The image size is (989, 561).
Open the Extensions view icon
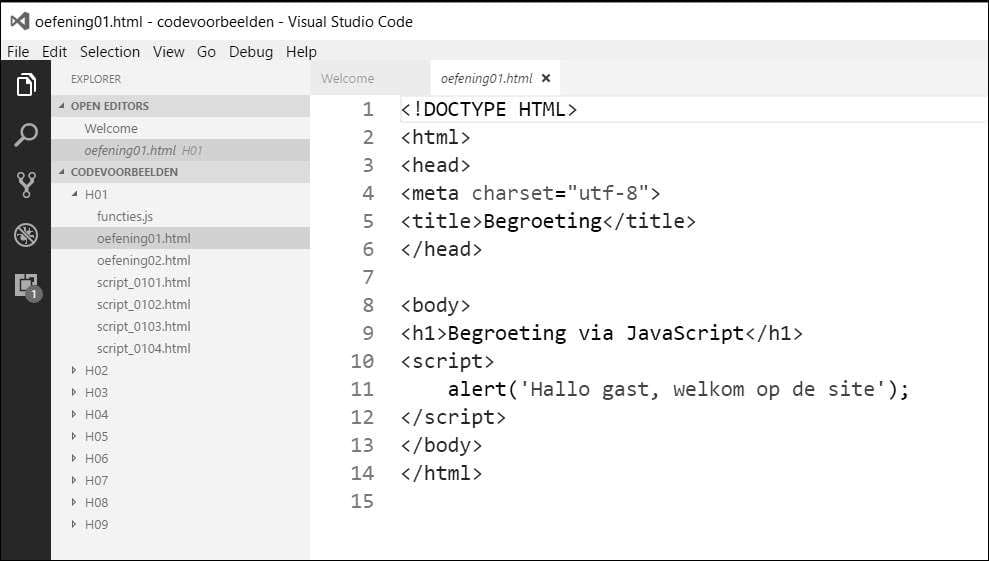[x=26, y=285]
